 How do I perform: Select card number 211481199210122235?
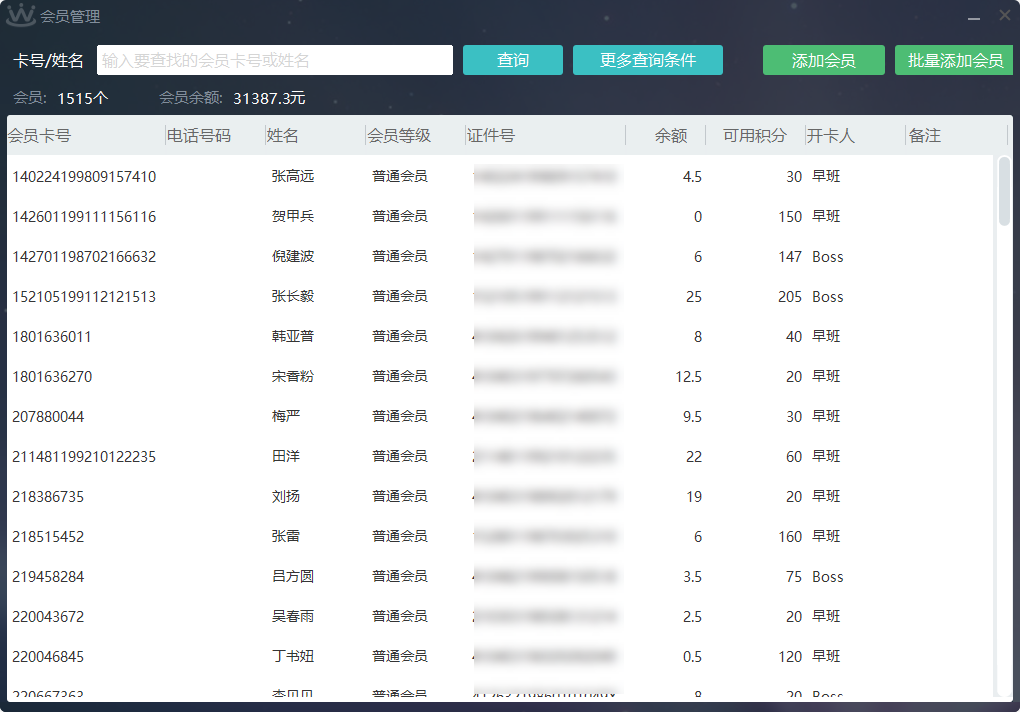pos(84,456)
